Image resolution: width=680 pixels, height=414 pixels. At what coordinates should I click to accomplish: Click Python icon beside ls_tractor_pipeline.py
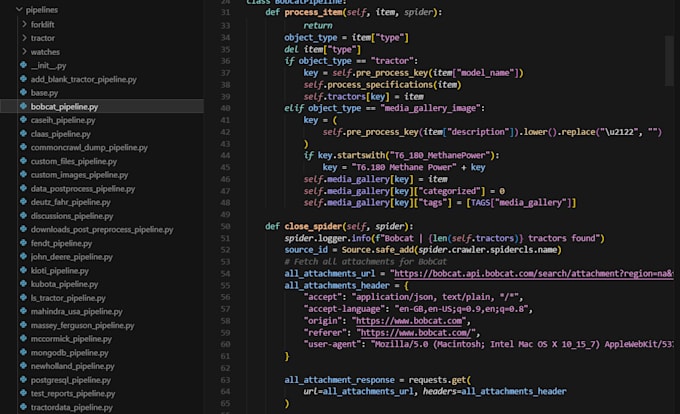point(23,297)
